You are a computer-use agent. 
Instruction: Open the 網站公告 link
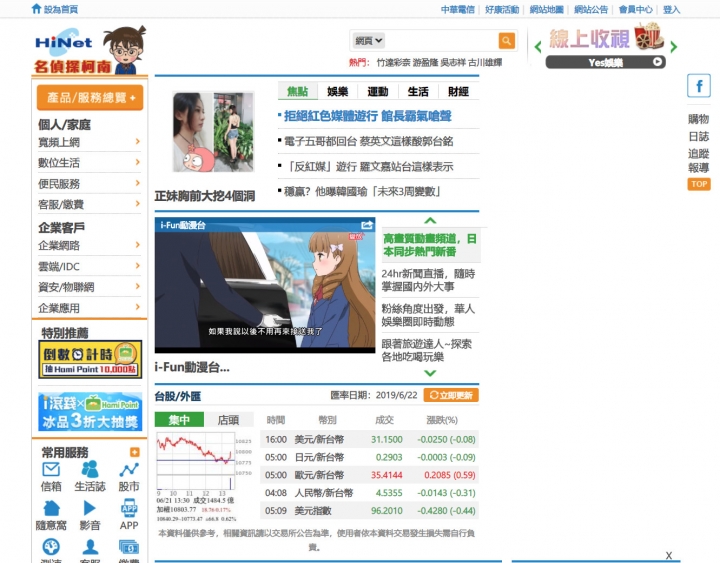click(x=591, y=9)
